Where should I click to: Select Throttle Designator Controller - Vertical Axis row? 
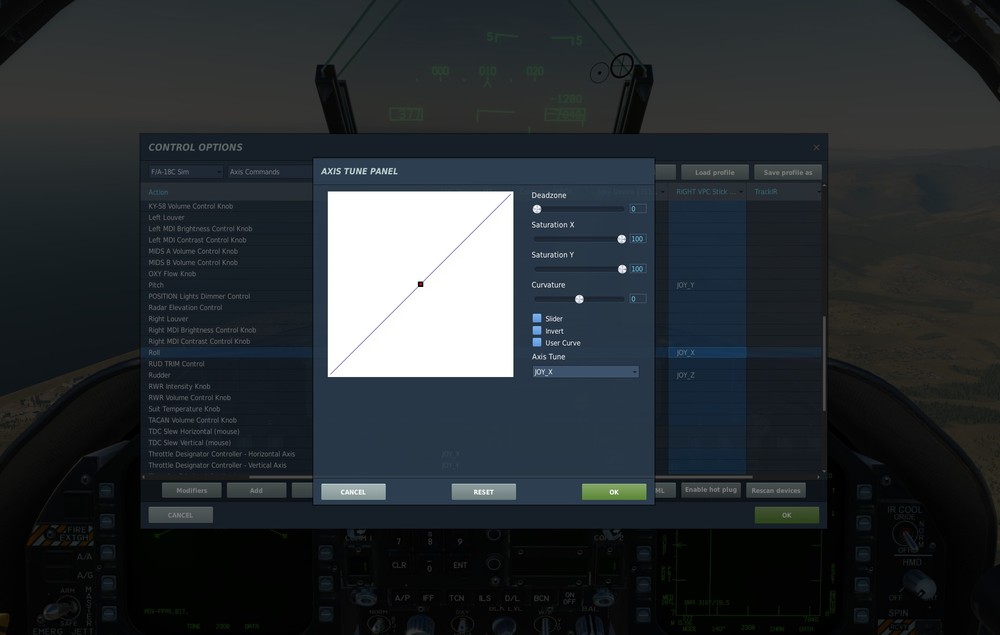[x=226, y=465]
